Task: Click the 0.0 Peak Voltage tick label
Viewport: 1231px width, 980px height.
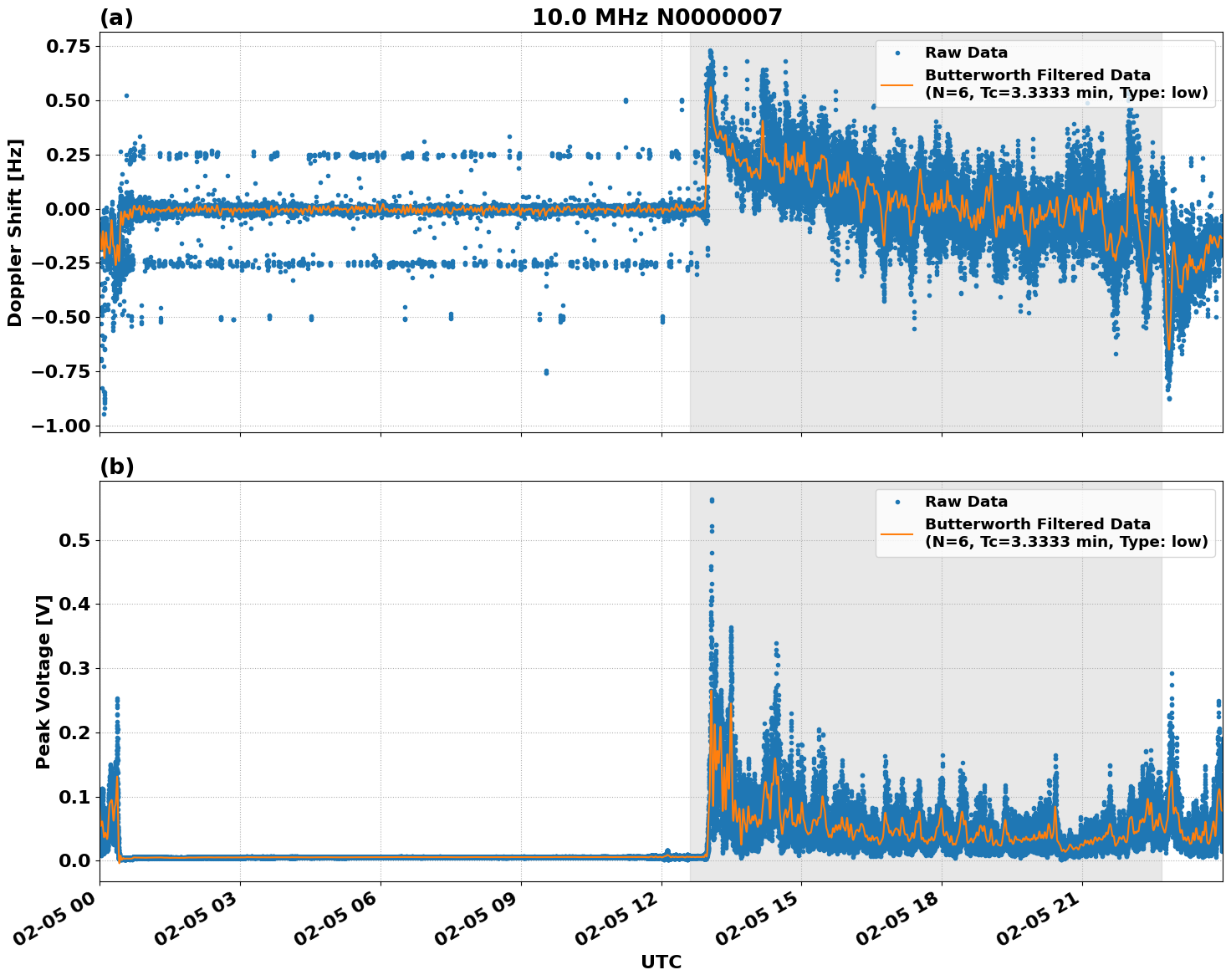Action: click(74, 860)
